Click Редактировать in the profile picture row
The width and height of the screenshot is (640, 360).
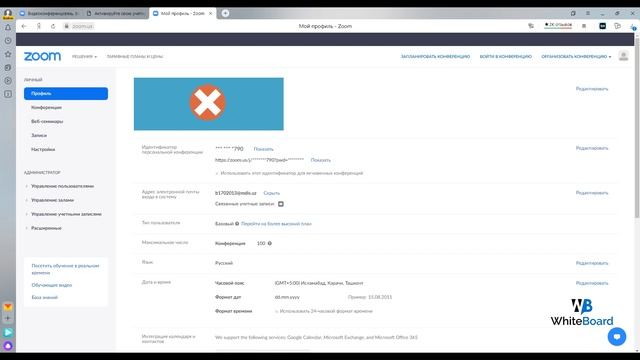[591, 89]
